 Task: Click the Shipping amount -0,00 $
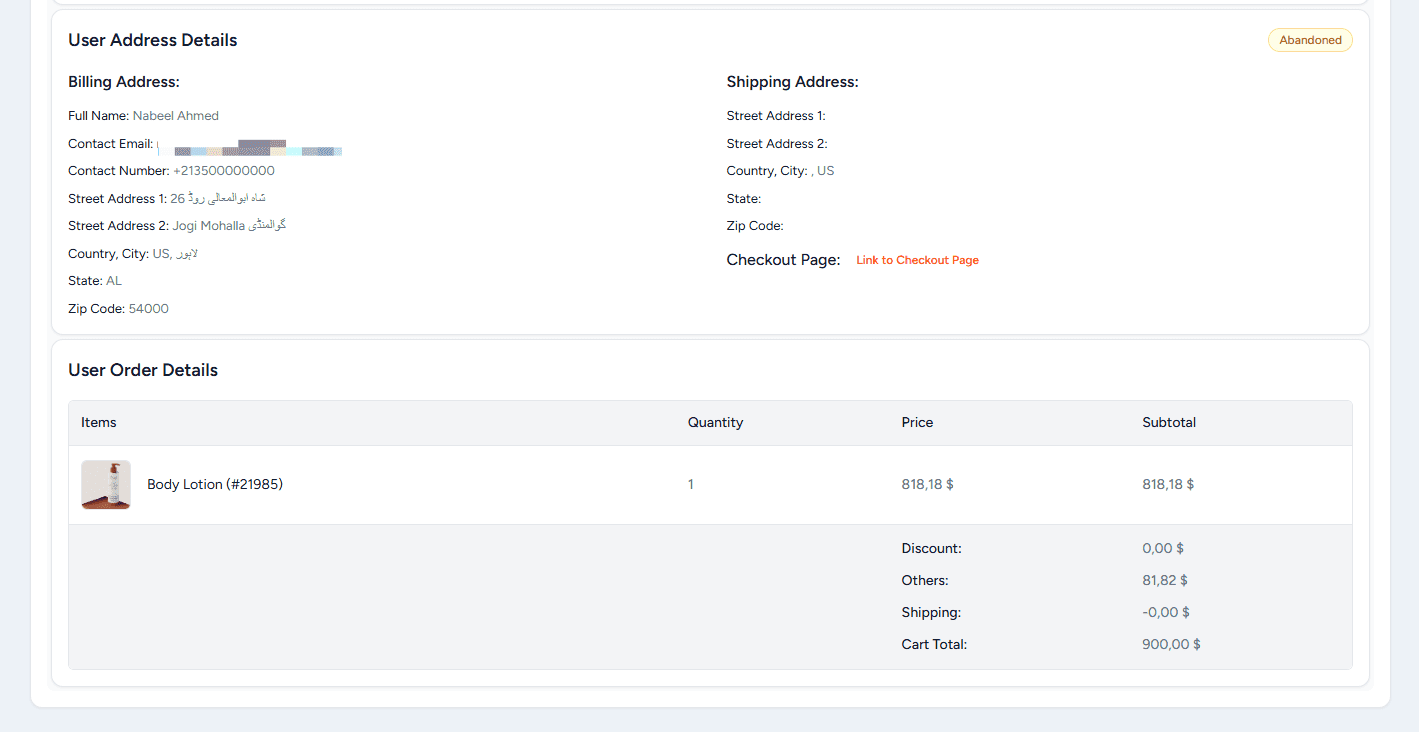point(1166,613)
